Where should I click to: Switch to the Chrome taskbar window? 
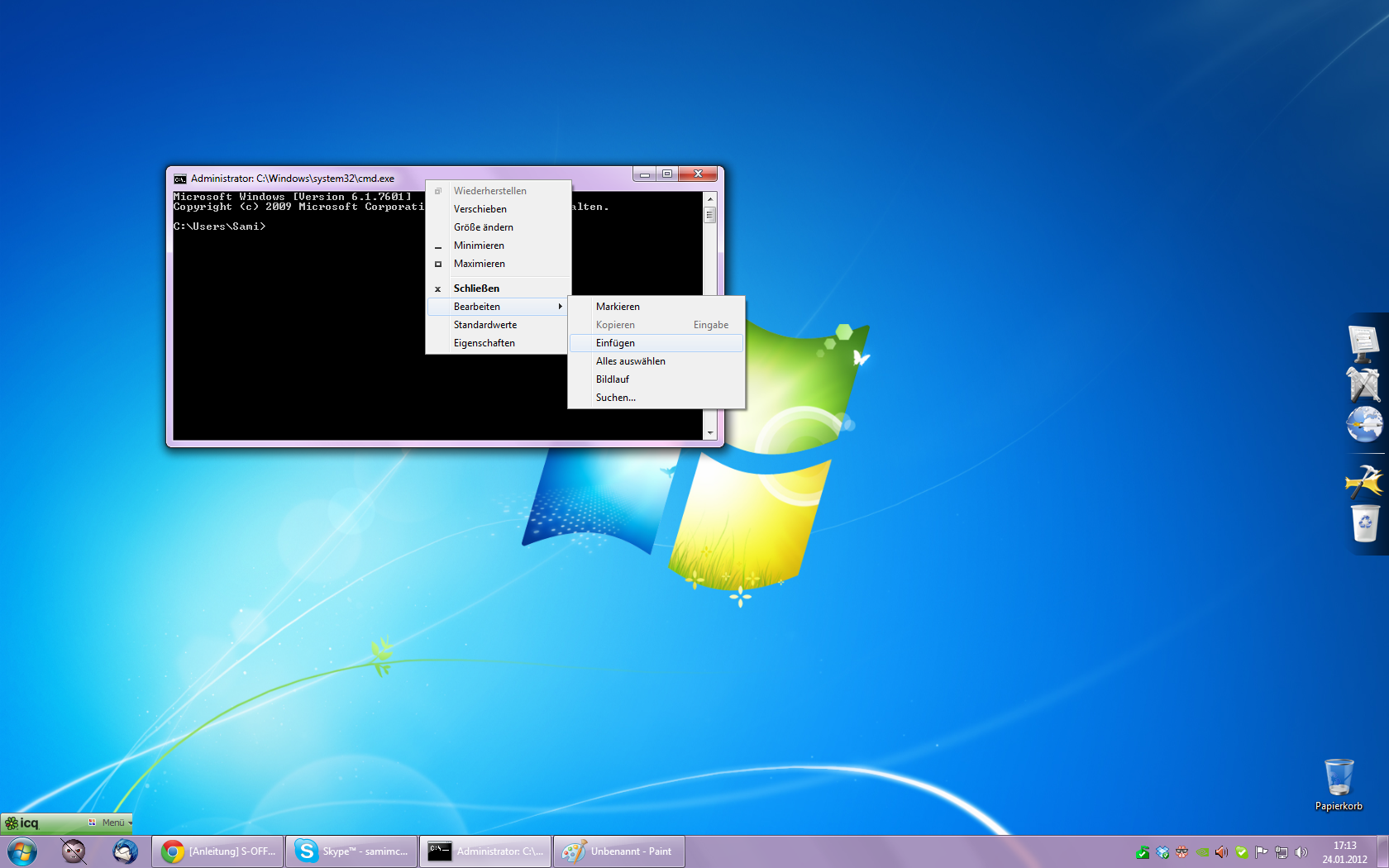click(218, 851)
